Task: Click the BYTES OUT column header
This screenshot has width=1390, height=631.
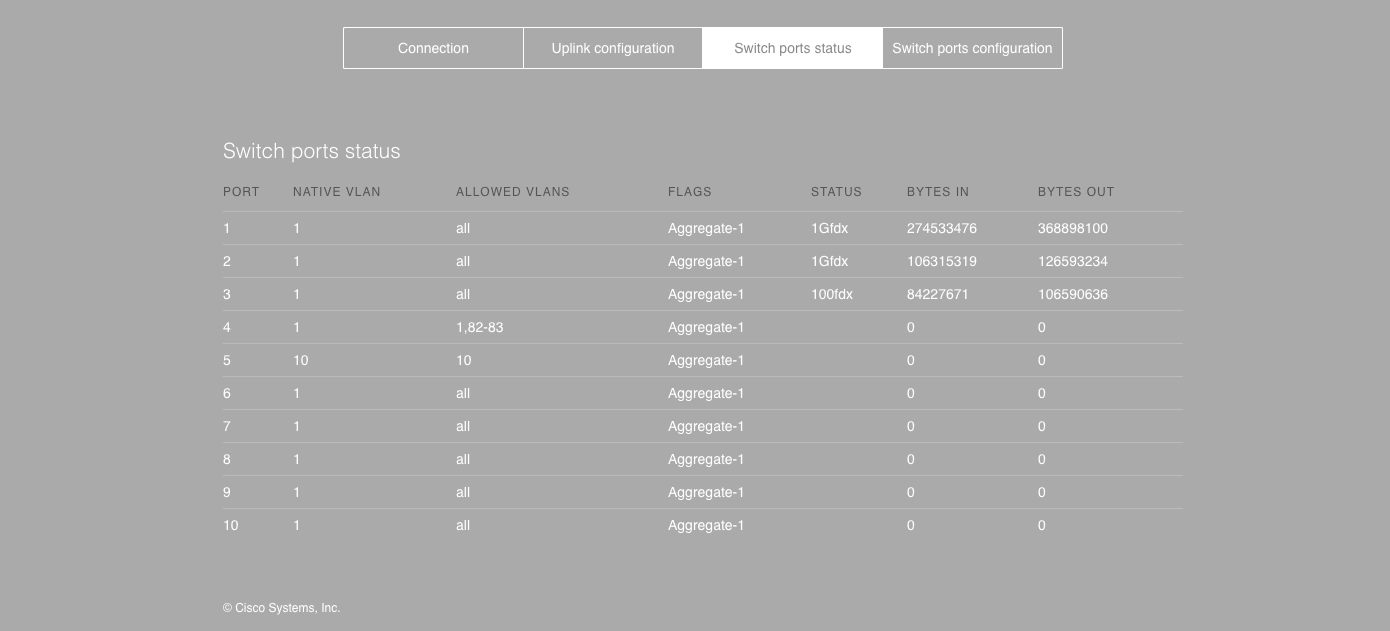Action: (x=1076, y=192)
